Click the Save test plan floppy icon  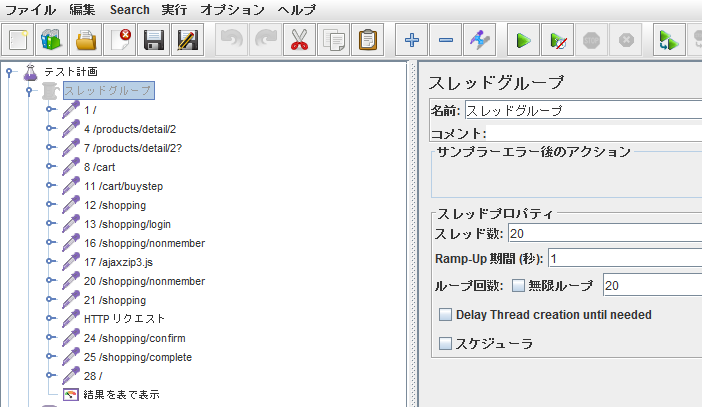tap(153, 41)
